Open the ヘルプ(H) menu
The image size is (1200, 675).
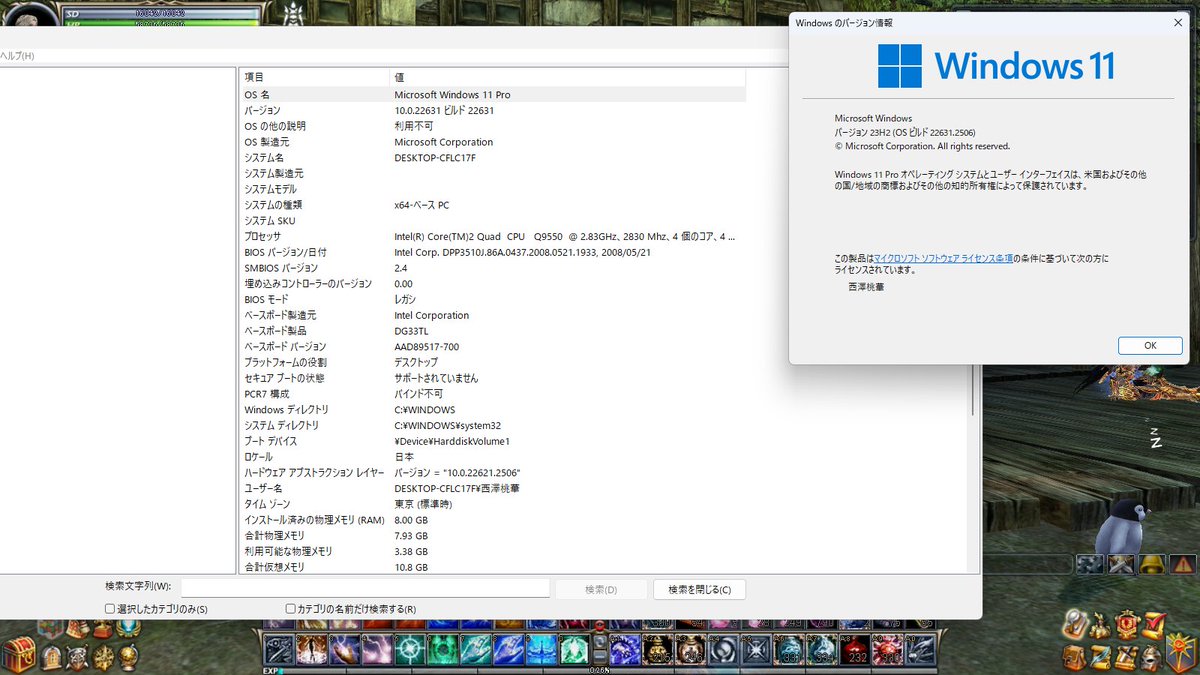[18, 55]
